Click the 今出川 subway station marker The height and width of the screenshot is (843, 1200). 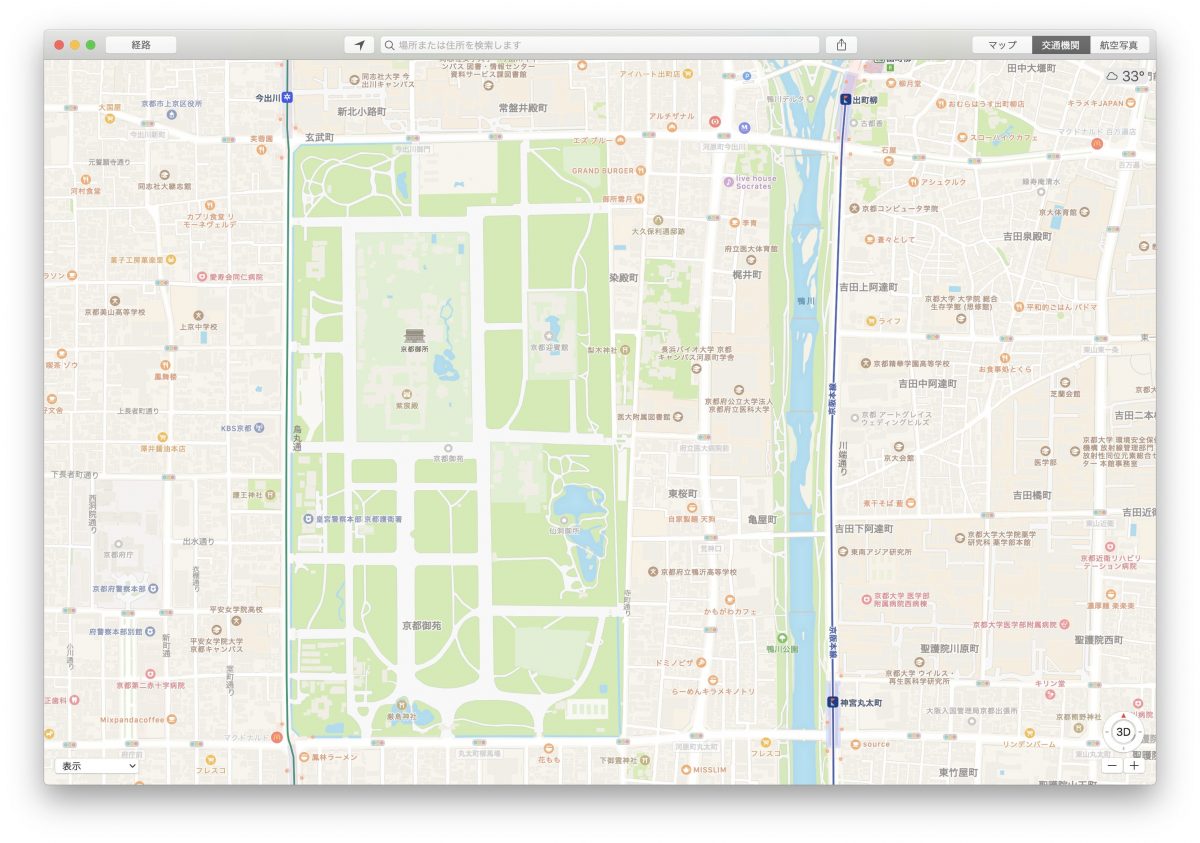coord(288,97)
